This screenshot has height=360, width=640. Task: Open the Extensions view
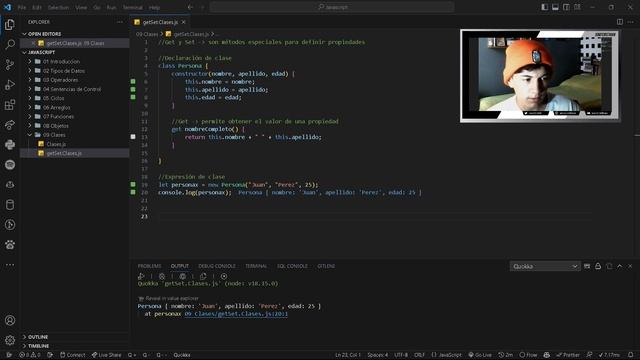[10, 104]
